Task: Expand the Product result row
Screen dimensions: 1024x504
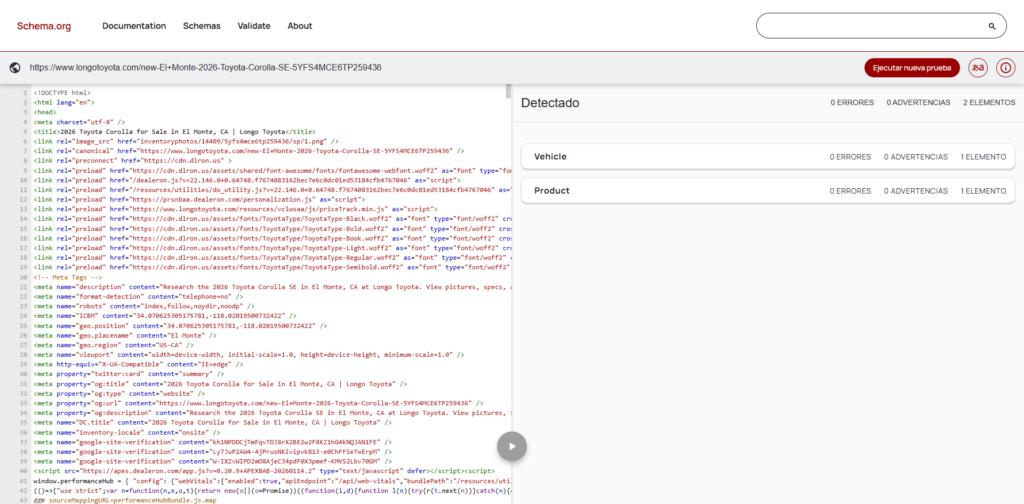Action: (x=767, y=190)
